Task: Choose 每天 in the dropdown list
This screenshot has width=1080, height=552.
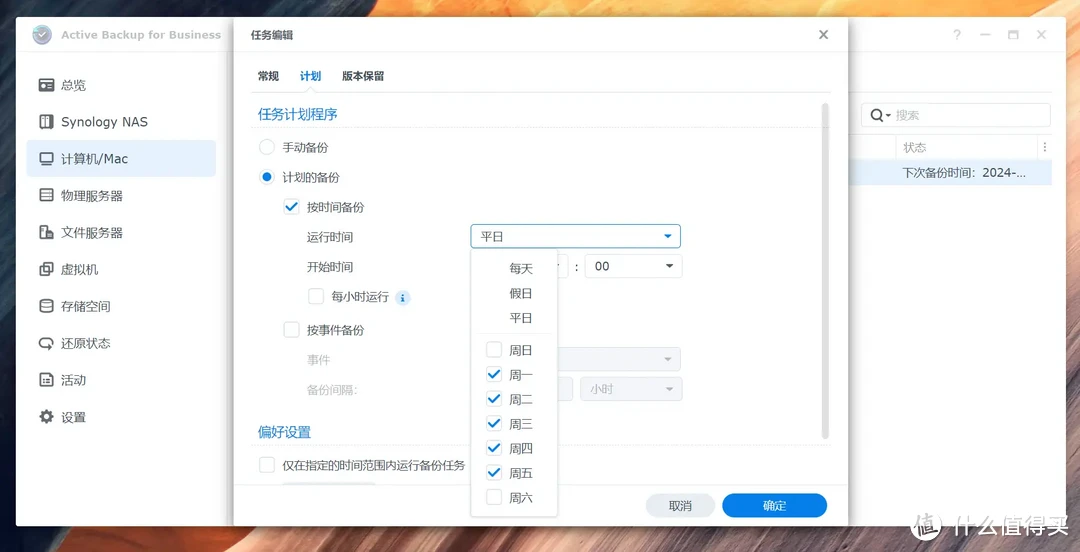Action: tap(521, 269)
